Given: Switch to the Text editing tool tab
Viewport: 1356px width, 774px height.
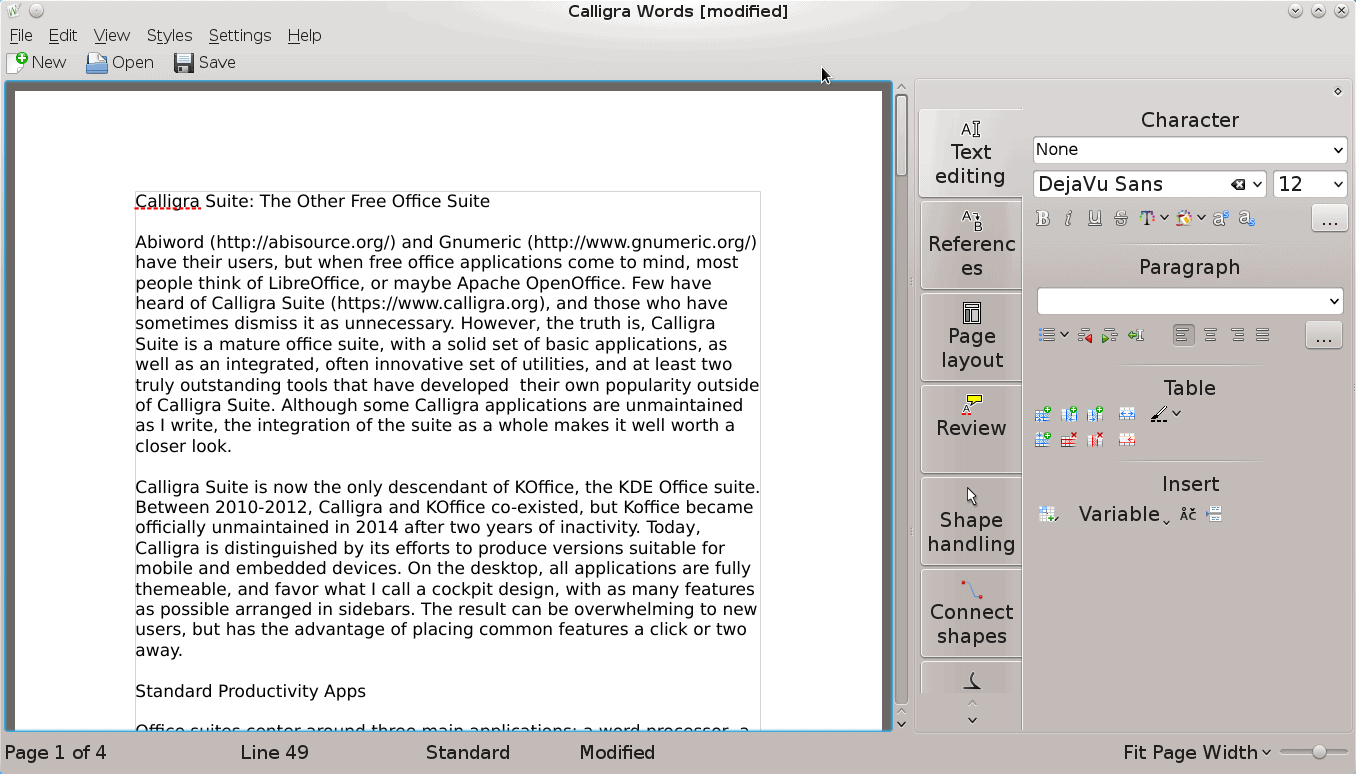Looking at the screenshot, I should 971,154.
